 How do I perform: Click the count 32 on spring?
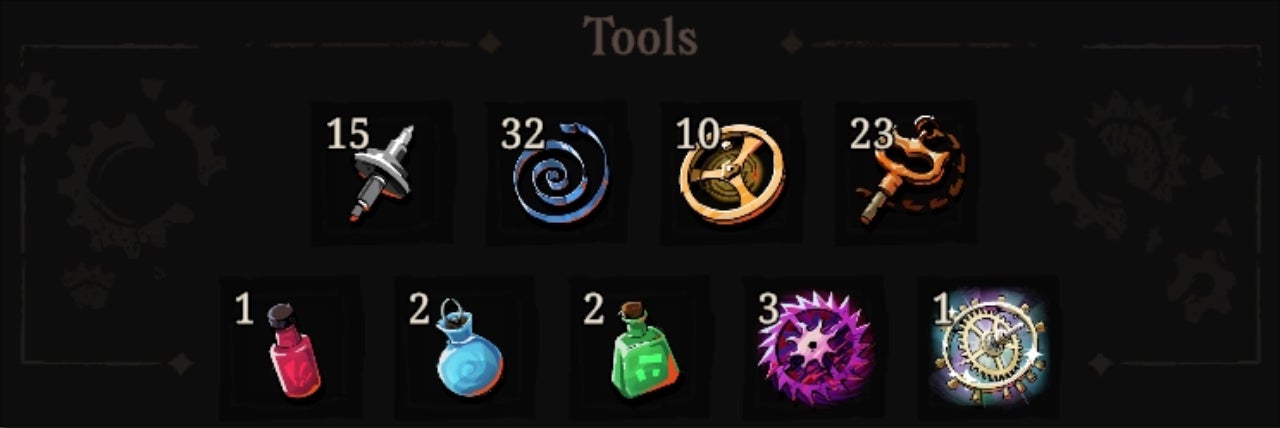pyautogui.click(x=523, y=133)
